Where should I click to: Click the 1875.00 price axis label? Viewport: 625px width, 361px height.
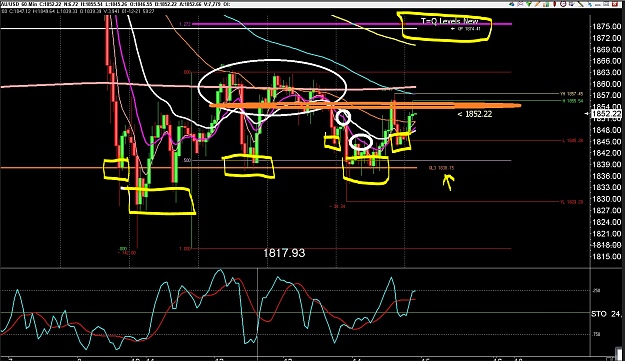click(x=606, y=27)
